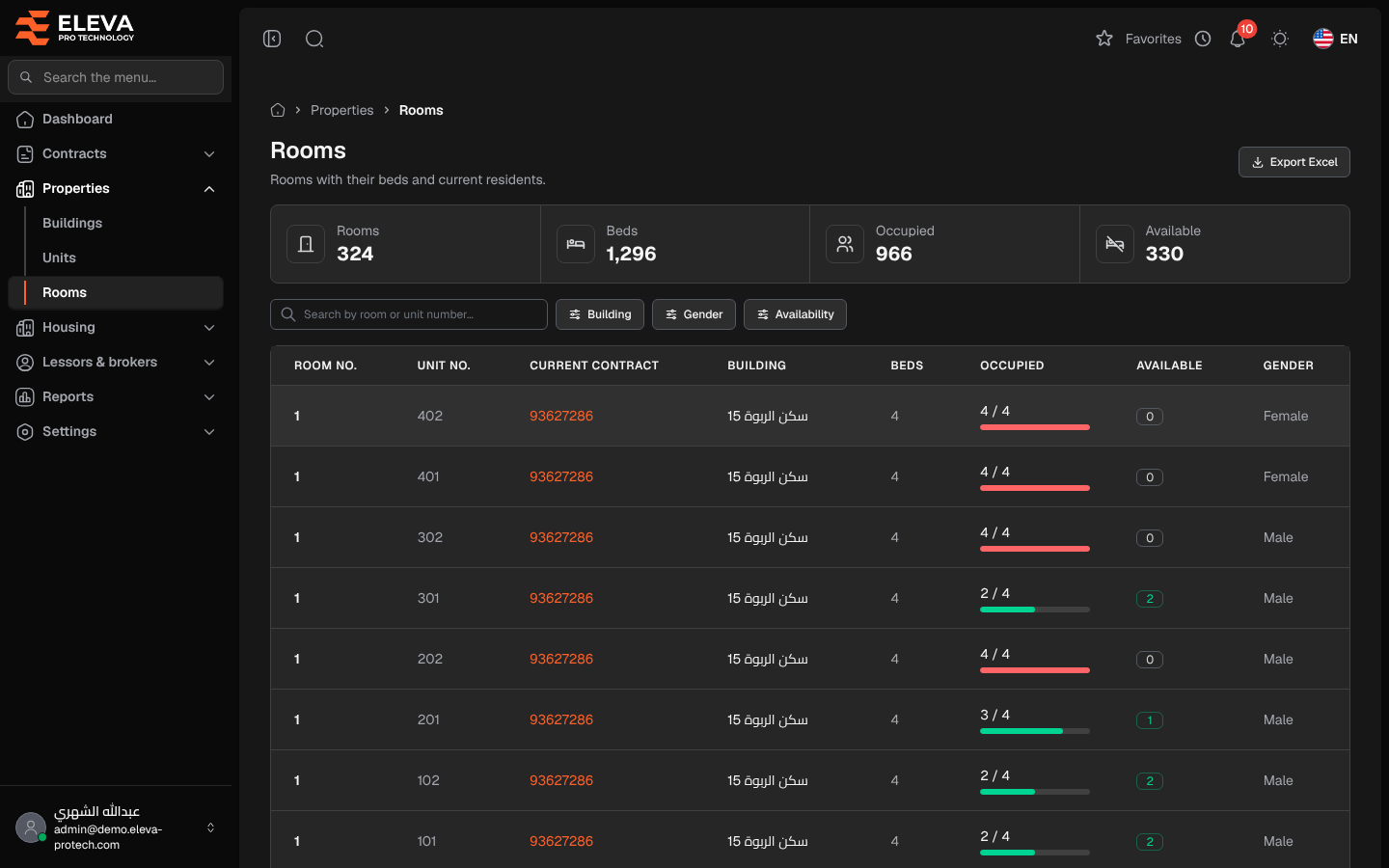This screenshot has height=868, width=1389.
Task: Click occupancy bar for unit 402
Action: pos(1035,427)
